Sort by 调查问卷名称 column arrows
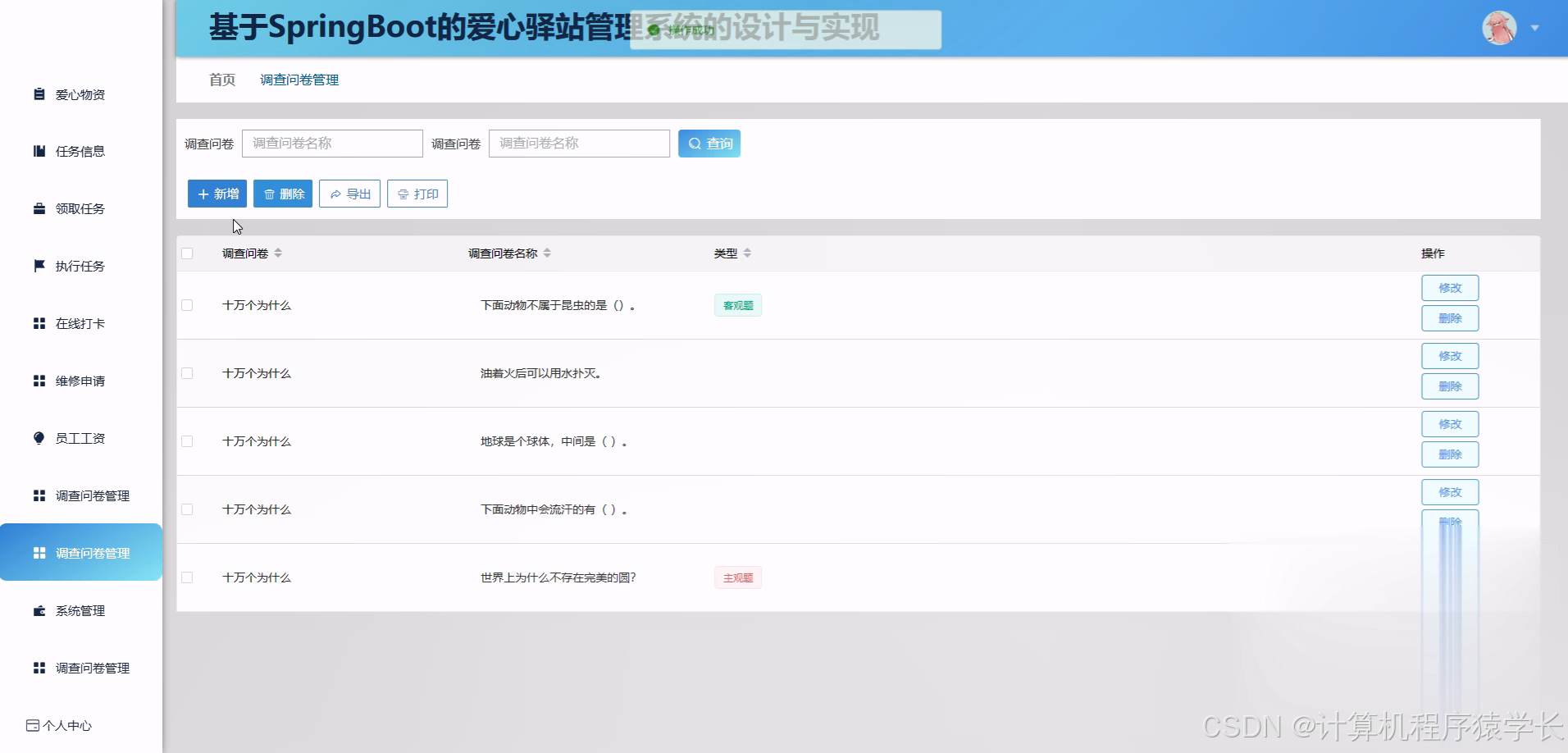Image resolution: width=1568 pixels, height=753 pixels. (x=549, y=253)
